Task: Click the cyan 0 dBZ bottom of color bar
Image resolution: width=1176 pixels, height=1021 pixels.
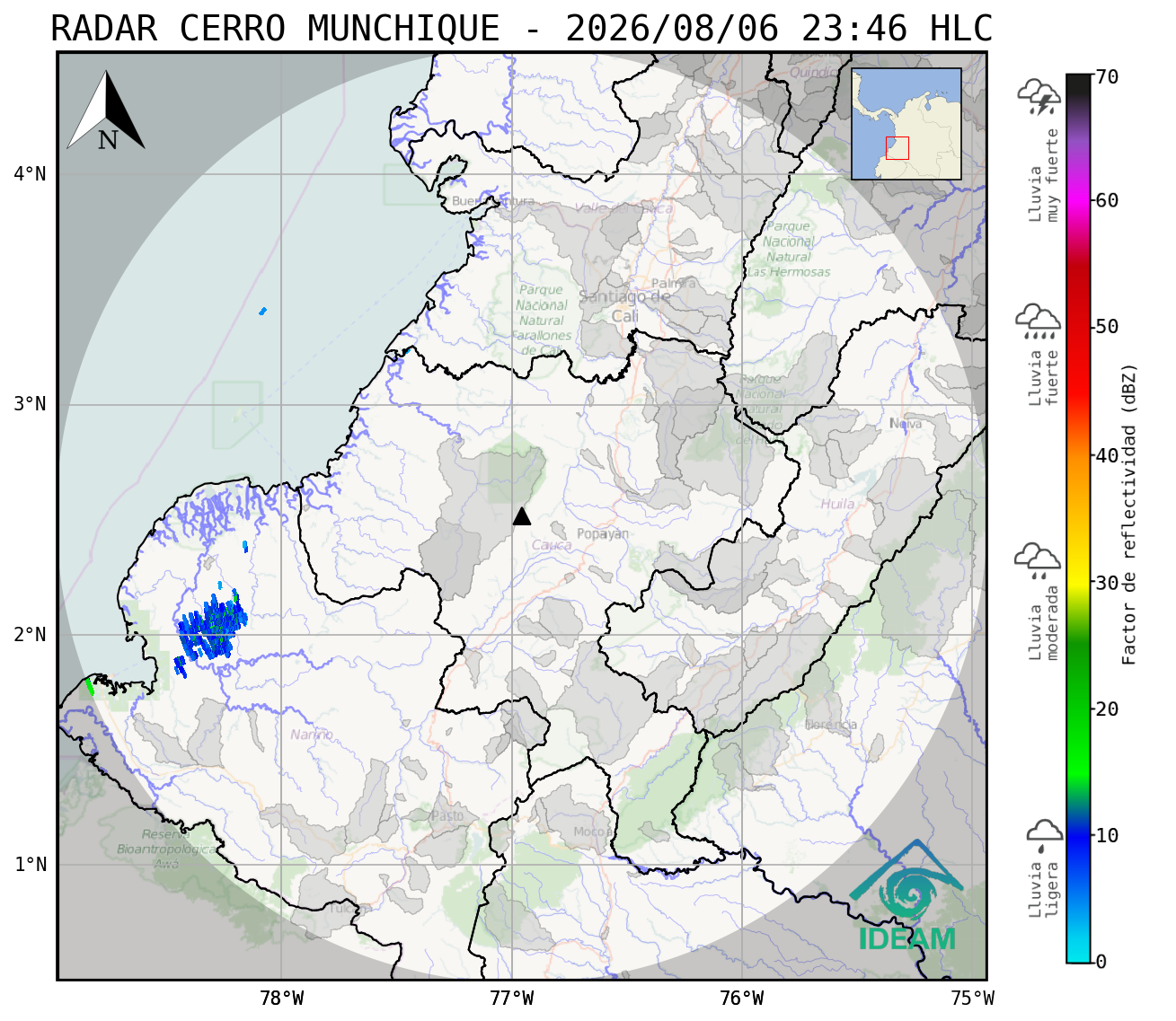Action: tap(1078, 952)
